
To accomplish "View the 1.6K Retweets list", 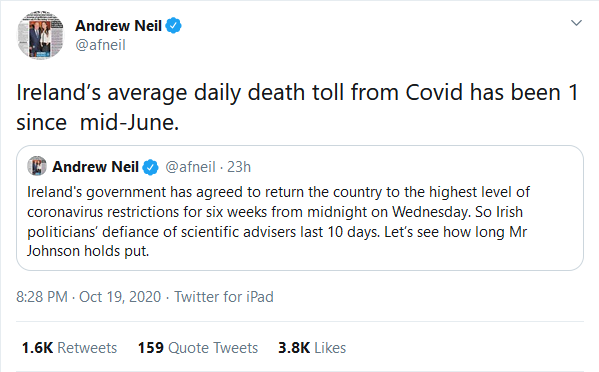I will point(69,348).
